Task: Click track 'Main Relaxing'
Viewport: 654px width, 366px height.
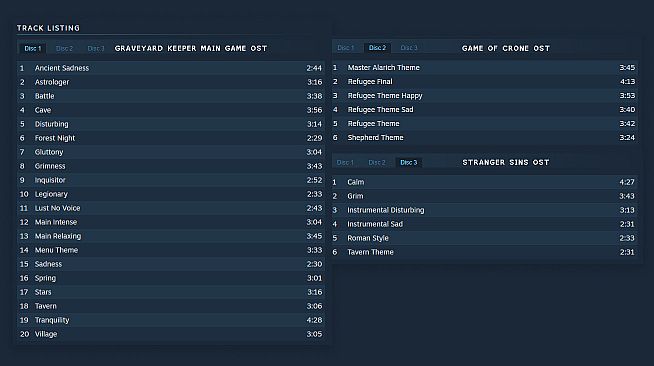Action: point(171,236)
